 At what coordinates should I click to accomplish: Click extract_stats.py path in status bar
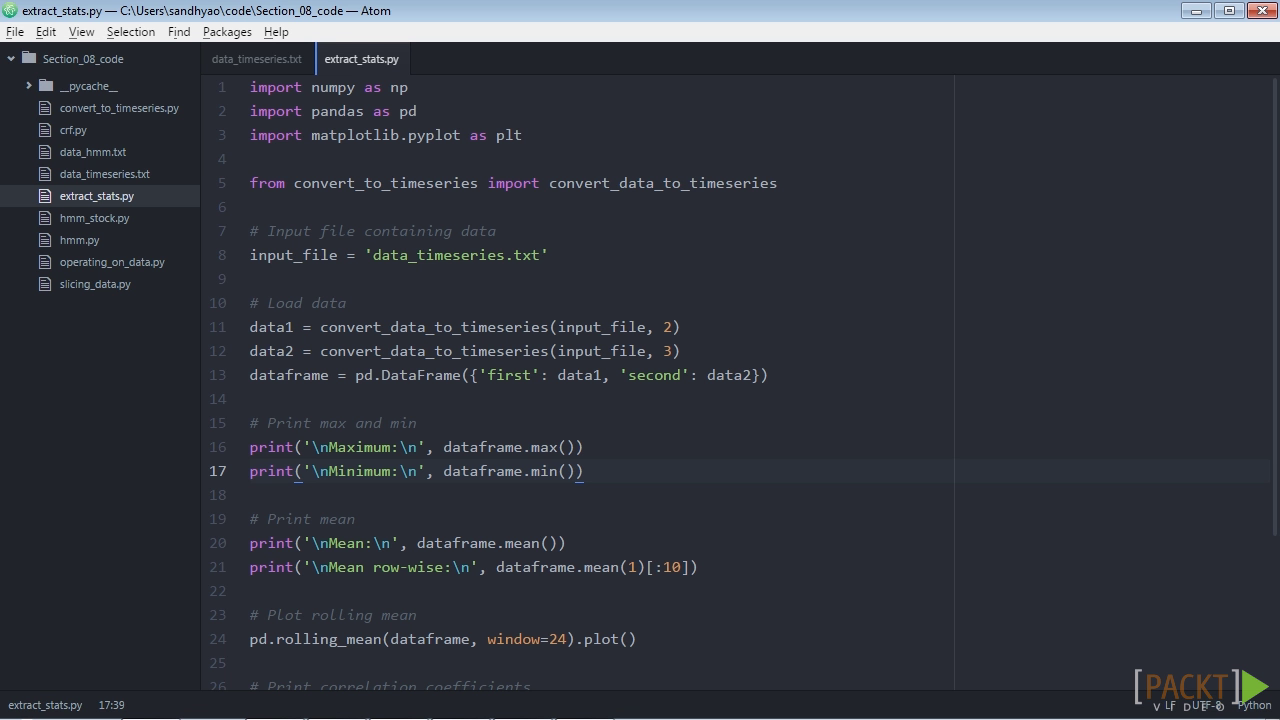45,705
